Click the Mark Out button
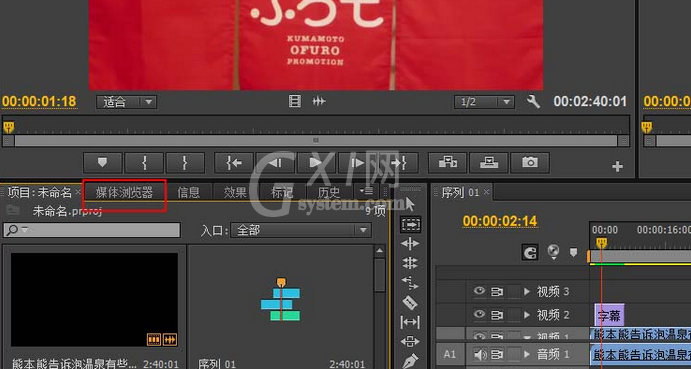The image size is (691, 369). click(x=185, y=163)
